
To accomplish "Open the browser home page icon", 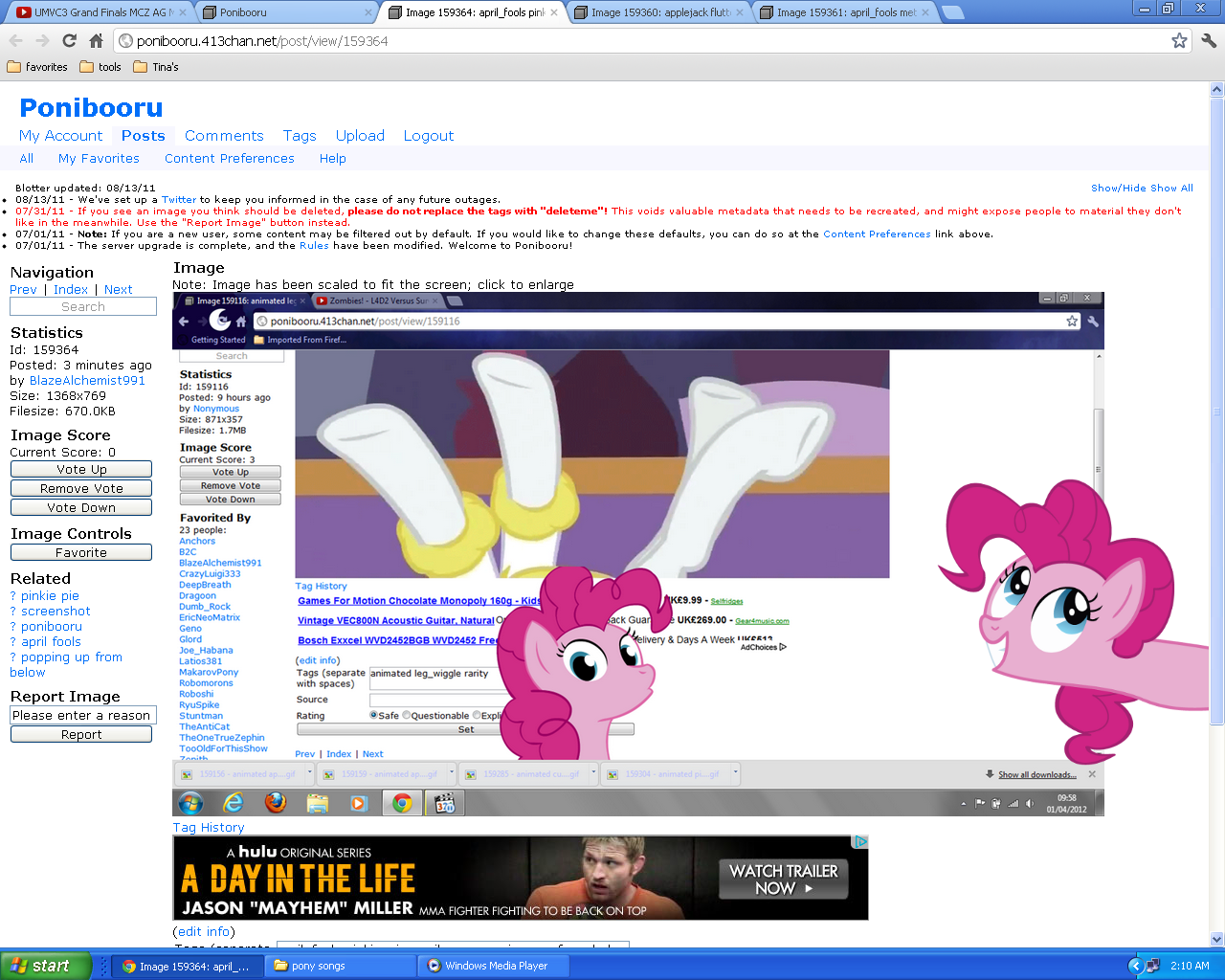I will coord(96,41).
